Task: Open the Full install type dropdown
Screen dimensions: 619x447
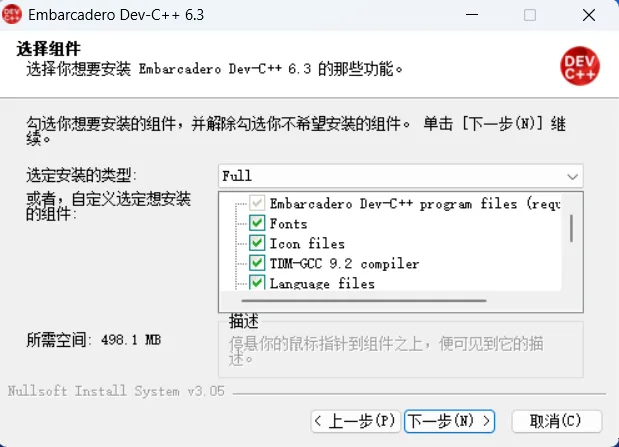Action: tap(400, 176)
